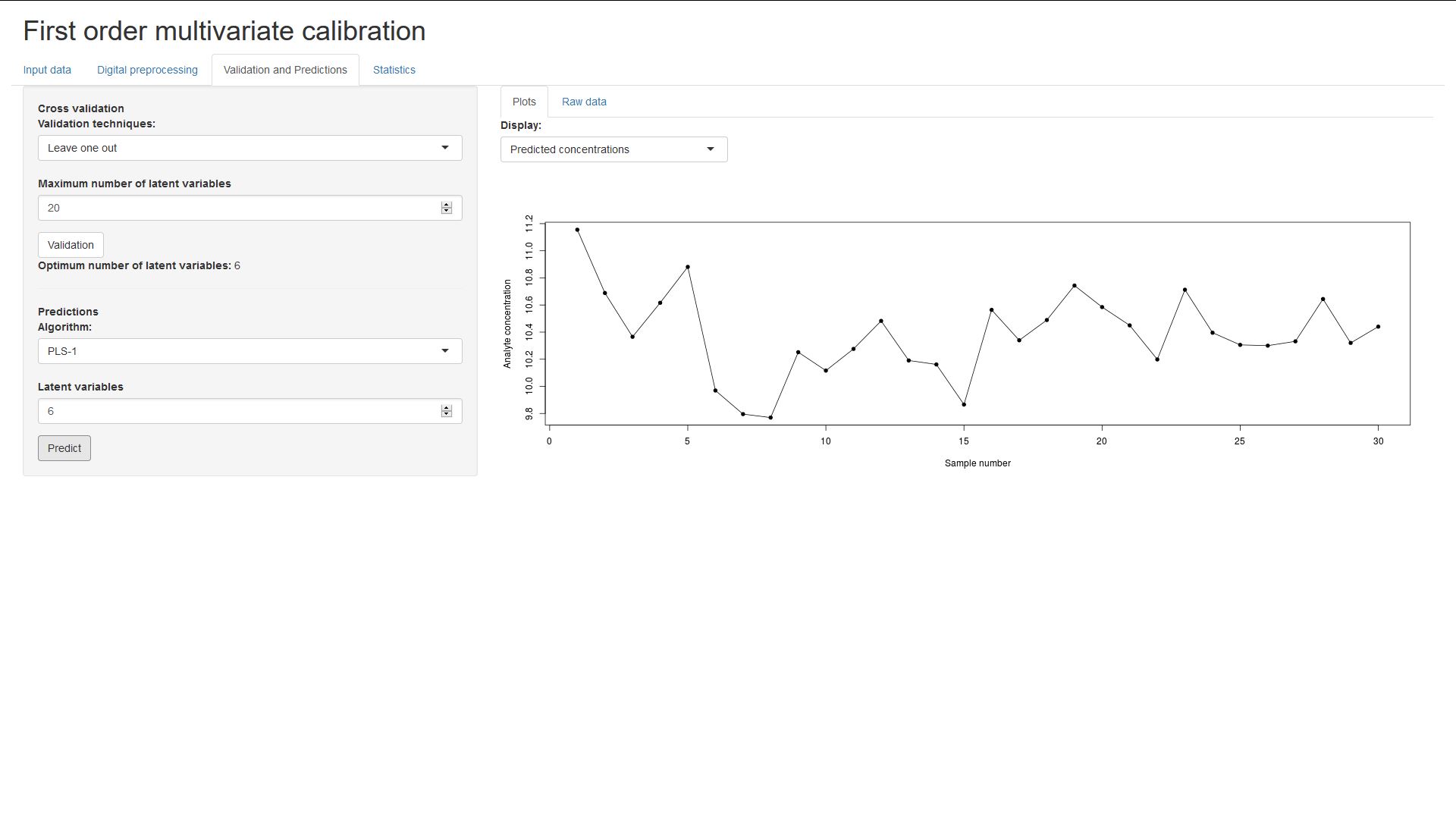Open the Display Predicted concentrations dropdown
Image resolution: width=1456 pixels, height=819 pixels.
[613, 149]
